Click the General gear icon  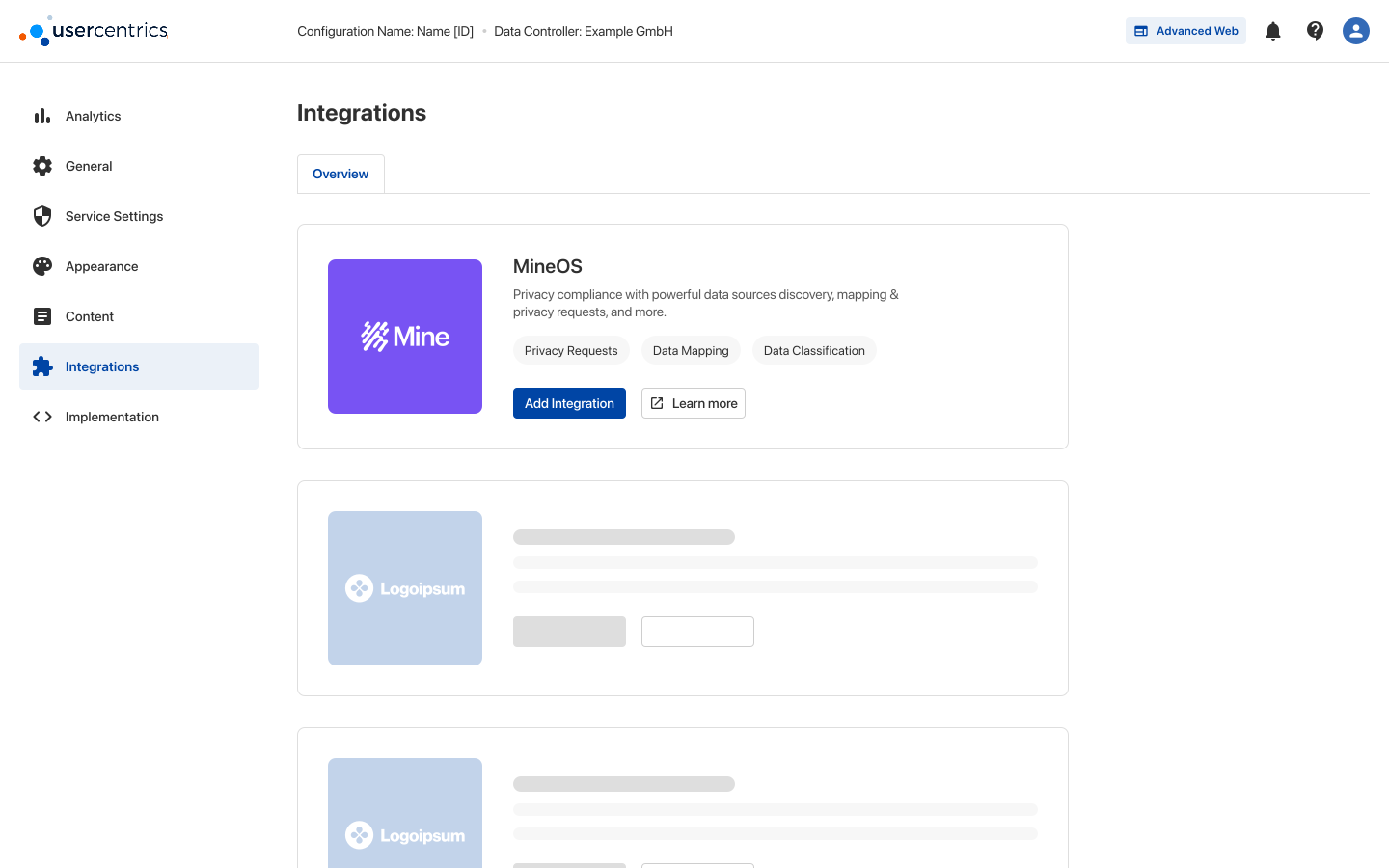[x=42, y=166]
